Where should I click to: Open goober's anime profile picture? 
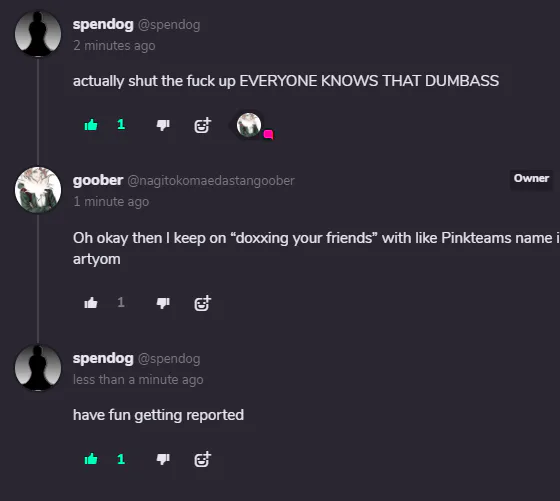point(38,190)
